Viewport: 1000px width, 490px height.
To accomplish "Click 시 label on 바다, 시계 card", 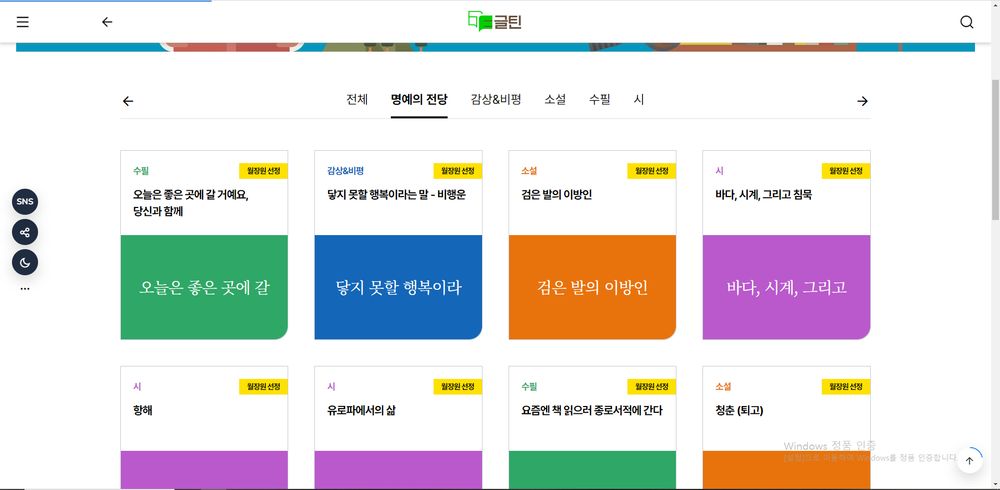I will pyautogui.click(x=719, y=171).
